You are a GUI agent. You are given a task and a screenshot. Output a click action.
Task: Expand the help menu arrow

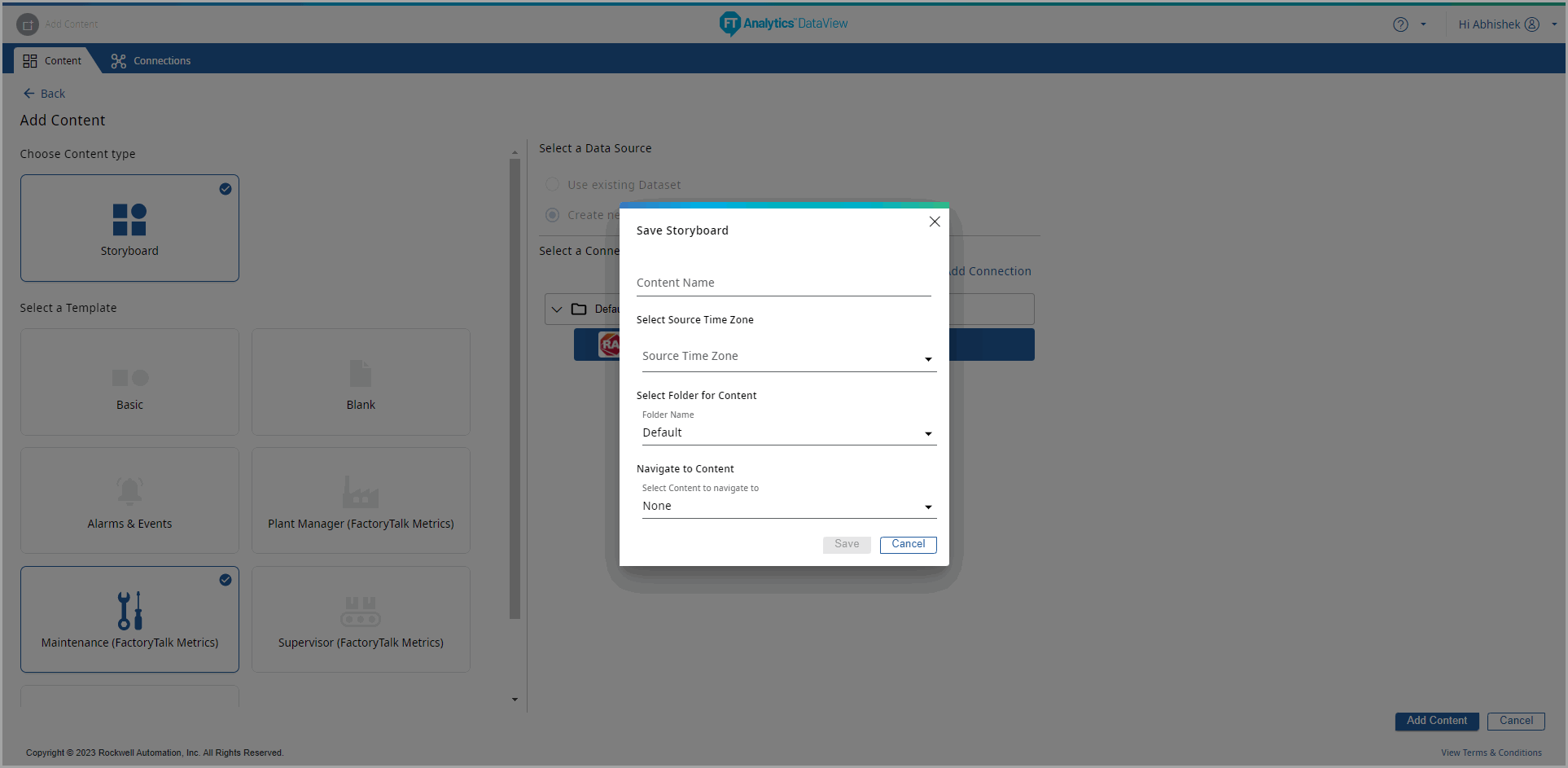1423,24
